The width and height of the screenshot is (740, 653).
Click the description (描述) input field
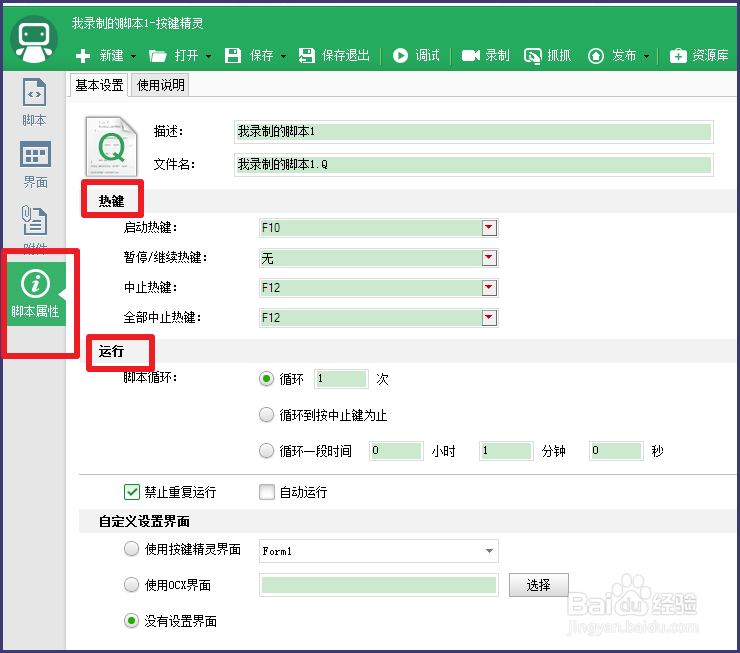coord(474,132)
